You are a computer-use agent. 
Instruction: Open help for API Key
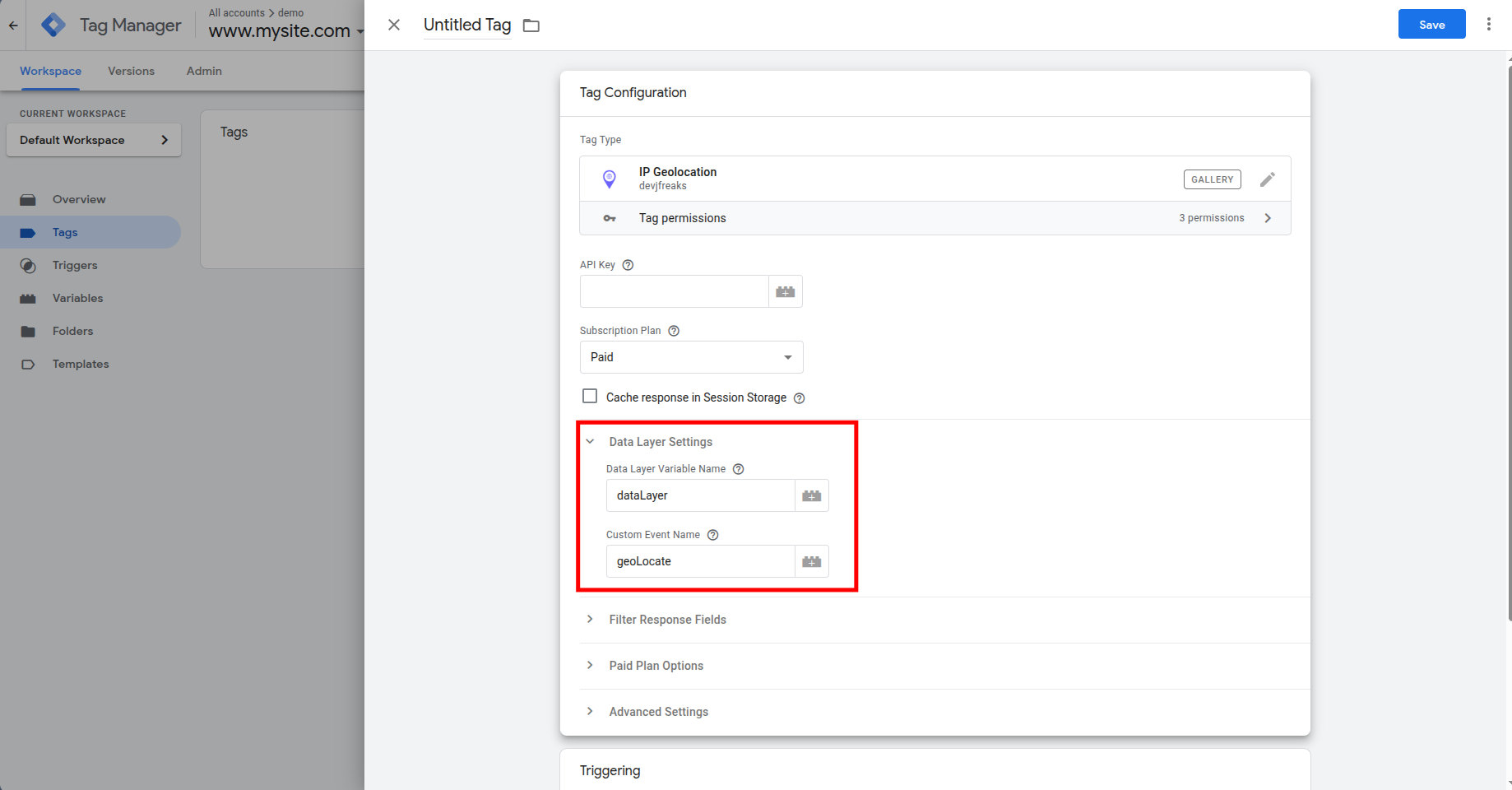pyautogui.click(x=628, y=265)
